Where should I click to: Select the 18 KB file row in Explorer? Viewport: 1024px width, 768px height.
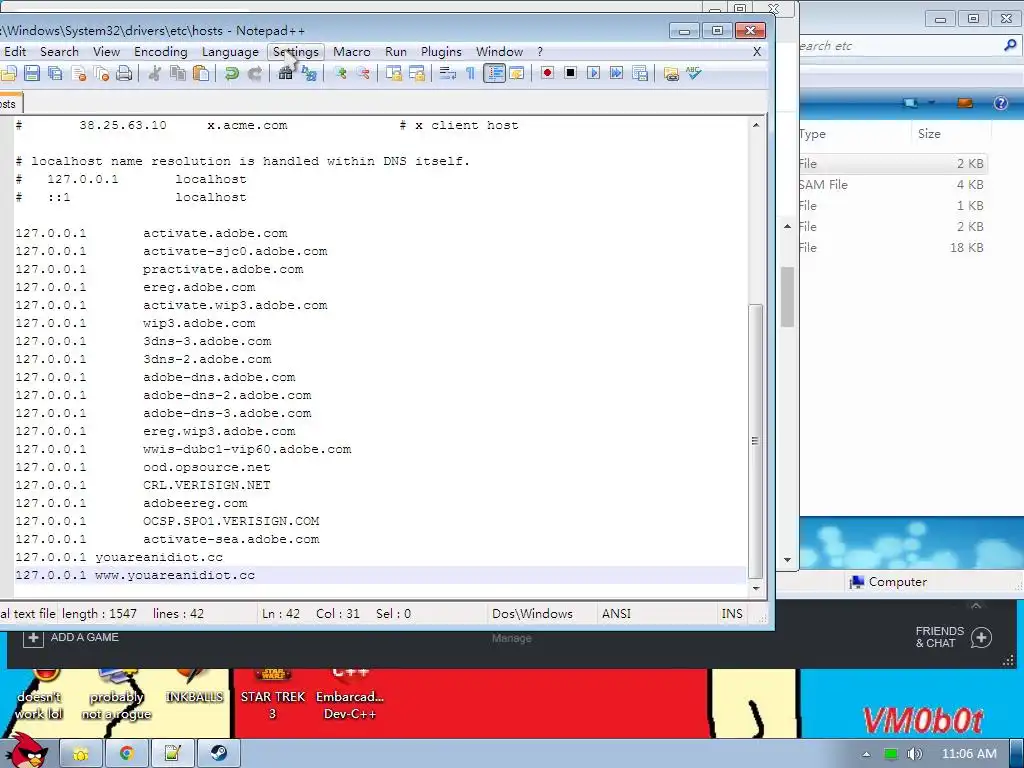coord(893,248)
